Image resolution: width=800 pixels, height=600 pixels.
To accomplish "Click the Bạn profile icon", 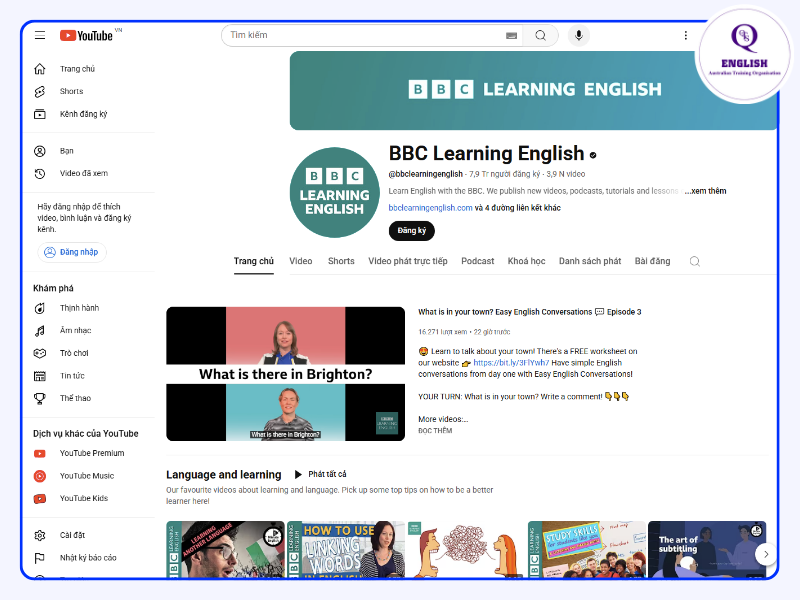I will [40, 151].
